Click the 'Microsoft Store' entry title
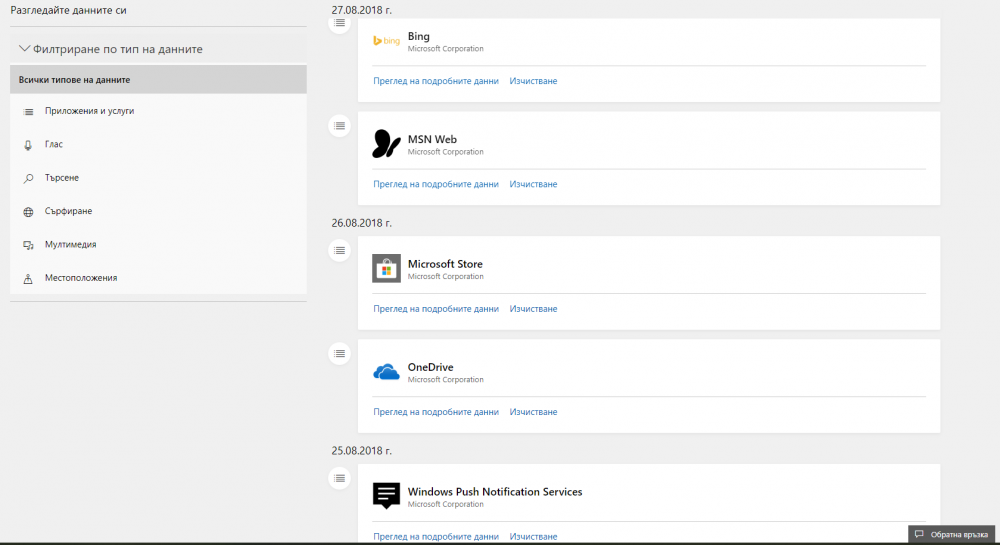 (x=445, y=264)
